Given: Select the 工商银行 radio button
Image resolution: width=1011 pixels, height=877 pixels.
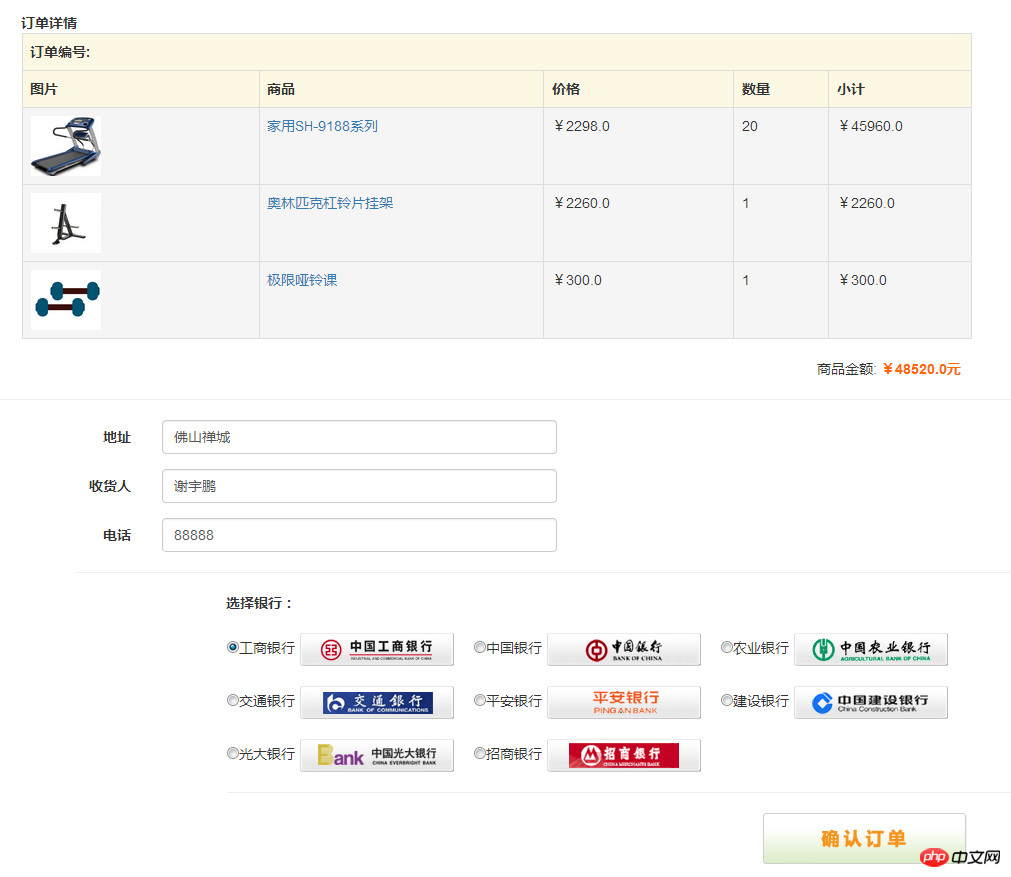Looking at the screenshot, I should [233, 647].
